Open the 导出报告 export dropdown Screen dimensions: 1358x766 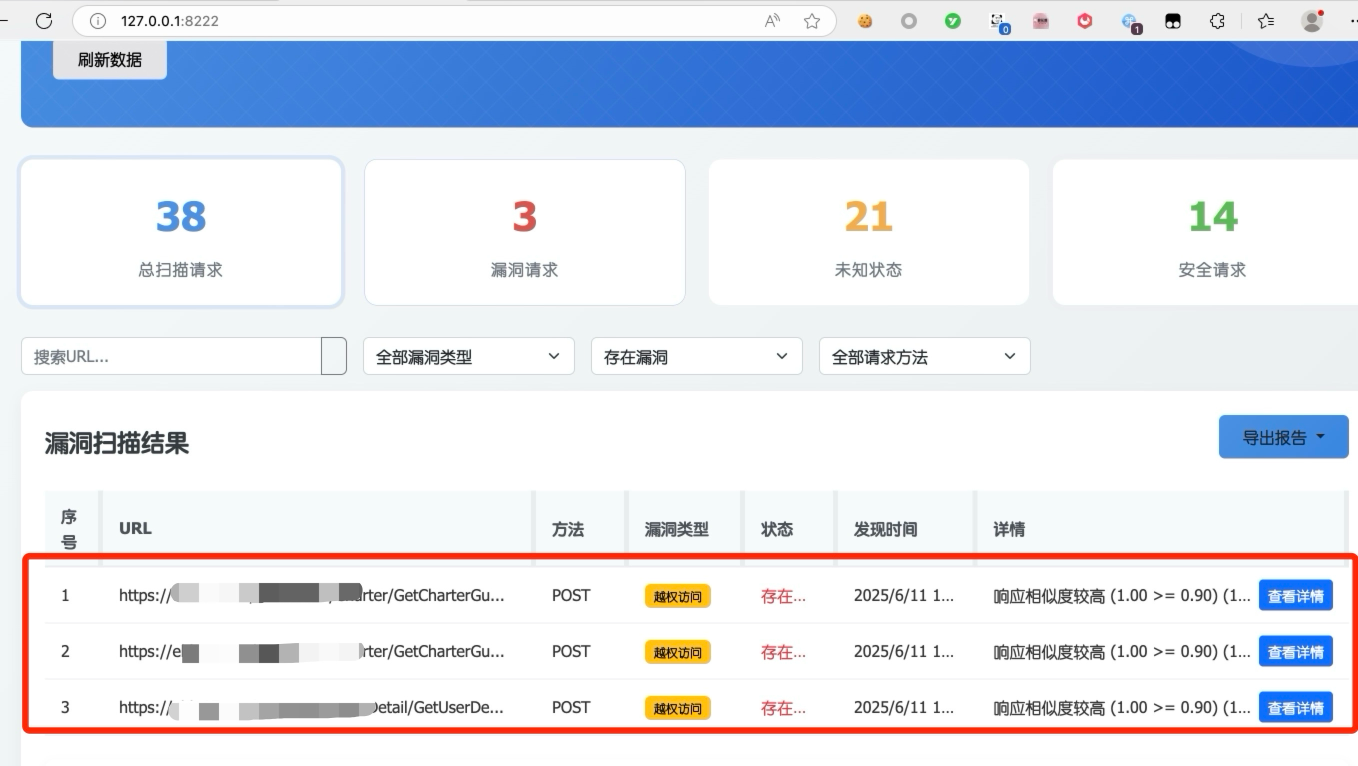coord(1283,437)
